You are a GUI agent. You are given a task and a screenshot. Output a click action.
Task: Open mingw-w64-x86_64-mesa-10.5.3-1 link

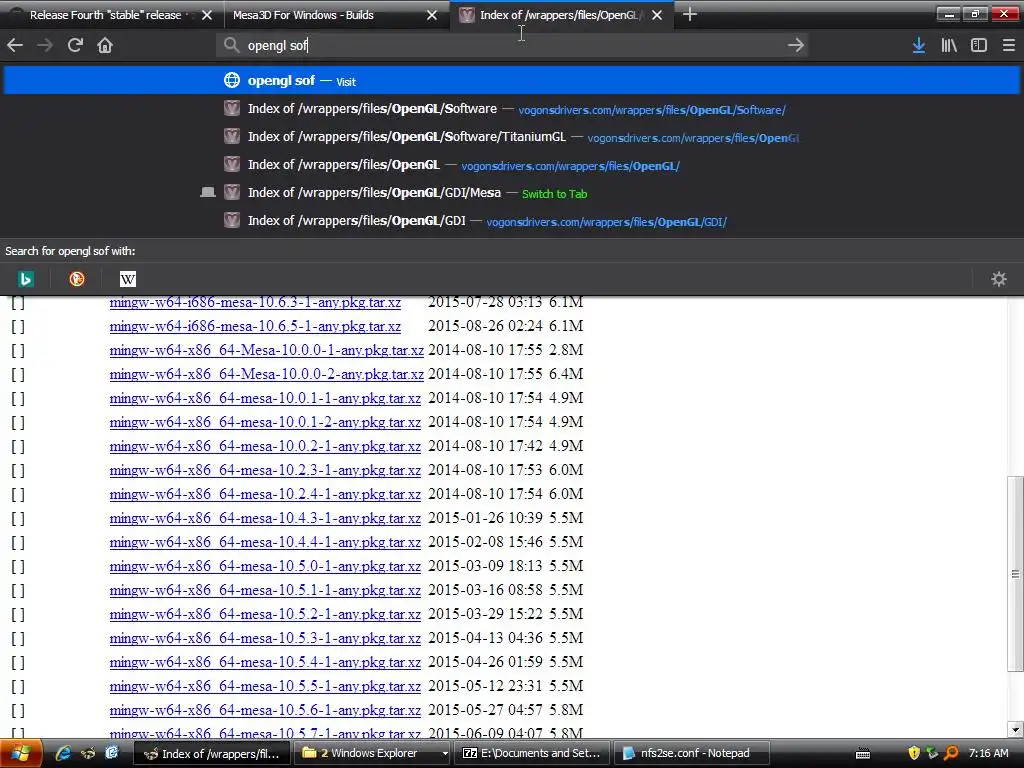coord(265,638)
